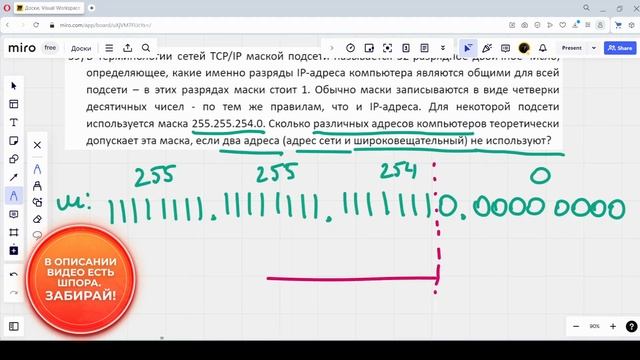Image resolution: width=640 pixels, height=360 pixels.
Task: Click the blue Share button
Action: [x=620, y=48]
